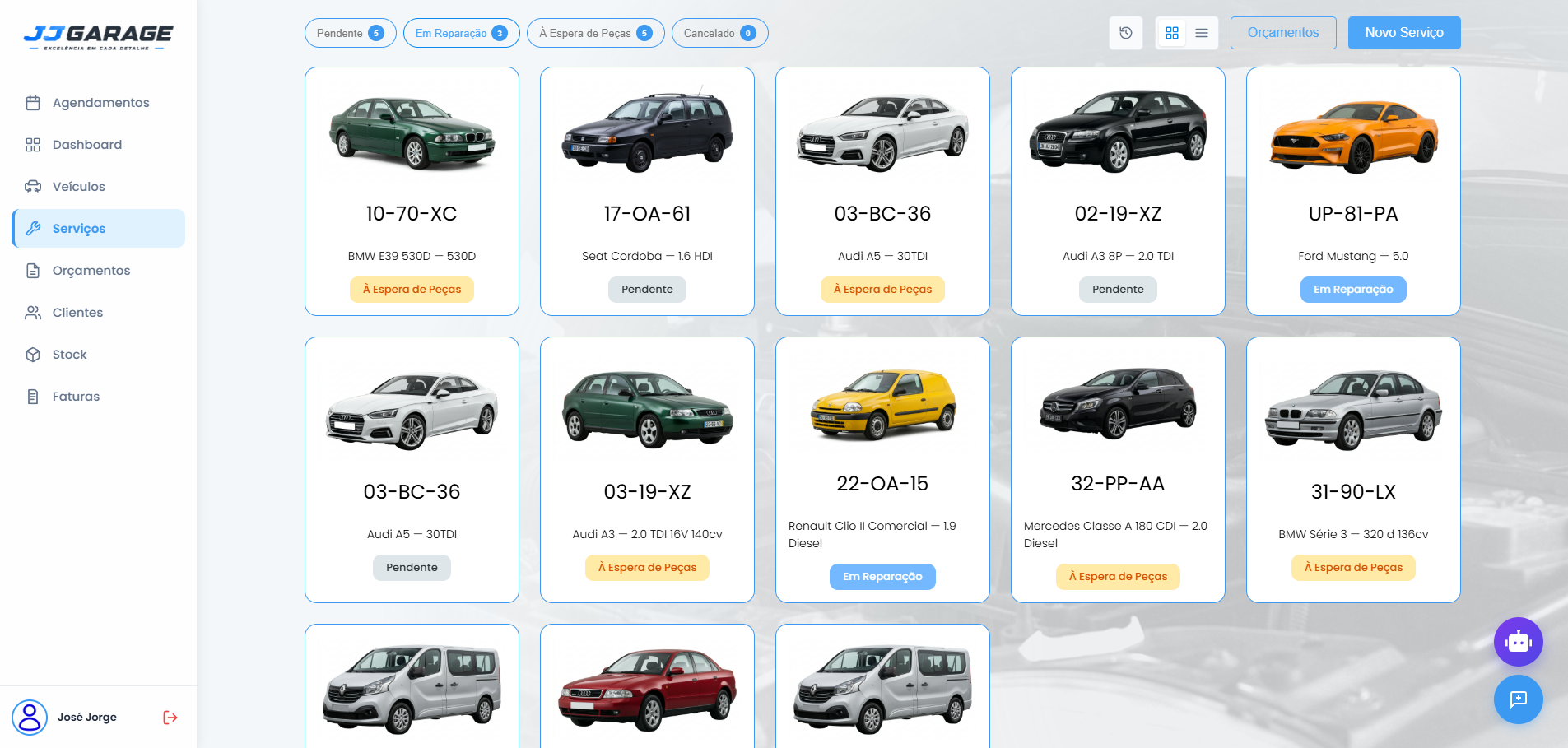This screenshot has height=748, width=1568.
Task: Click the Serviços wrench icon
Action: click(x=33, y=229)
